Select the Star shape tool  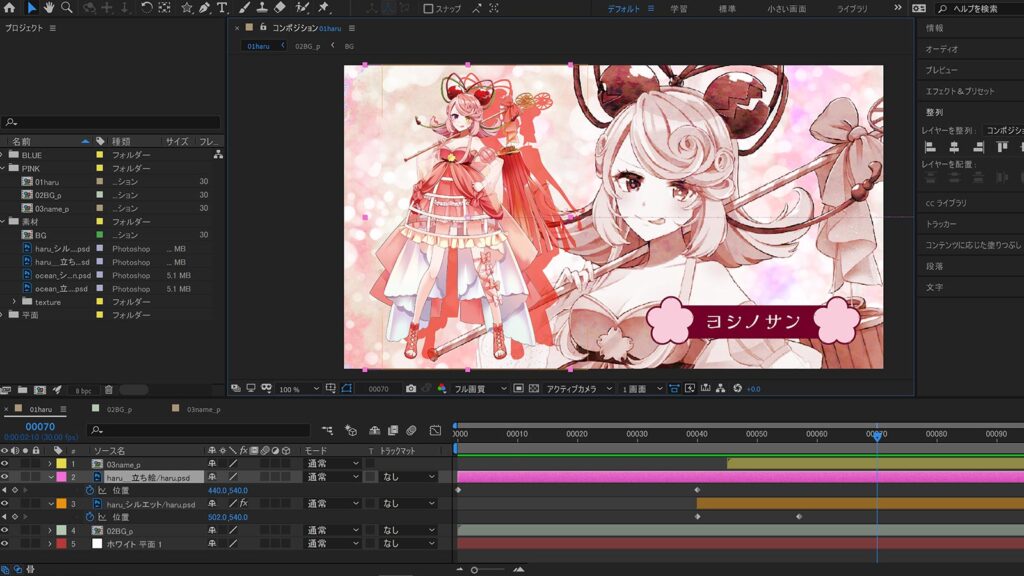coord(187,8)
